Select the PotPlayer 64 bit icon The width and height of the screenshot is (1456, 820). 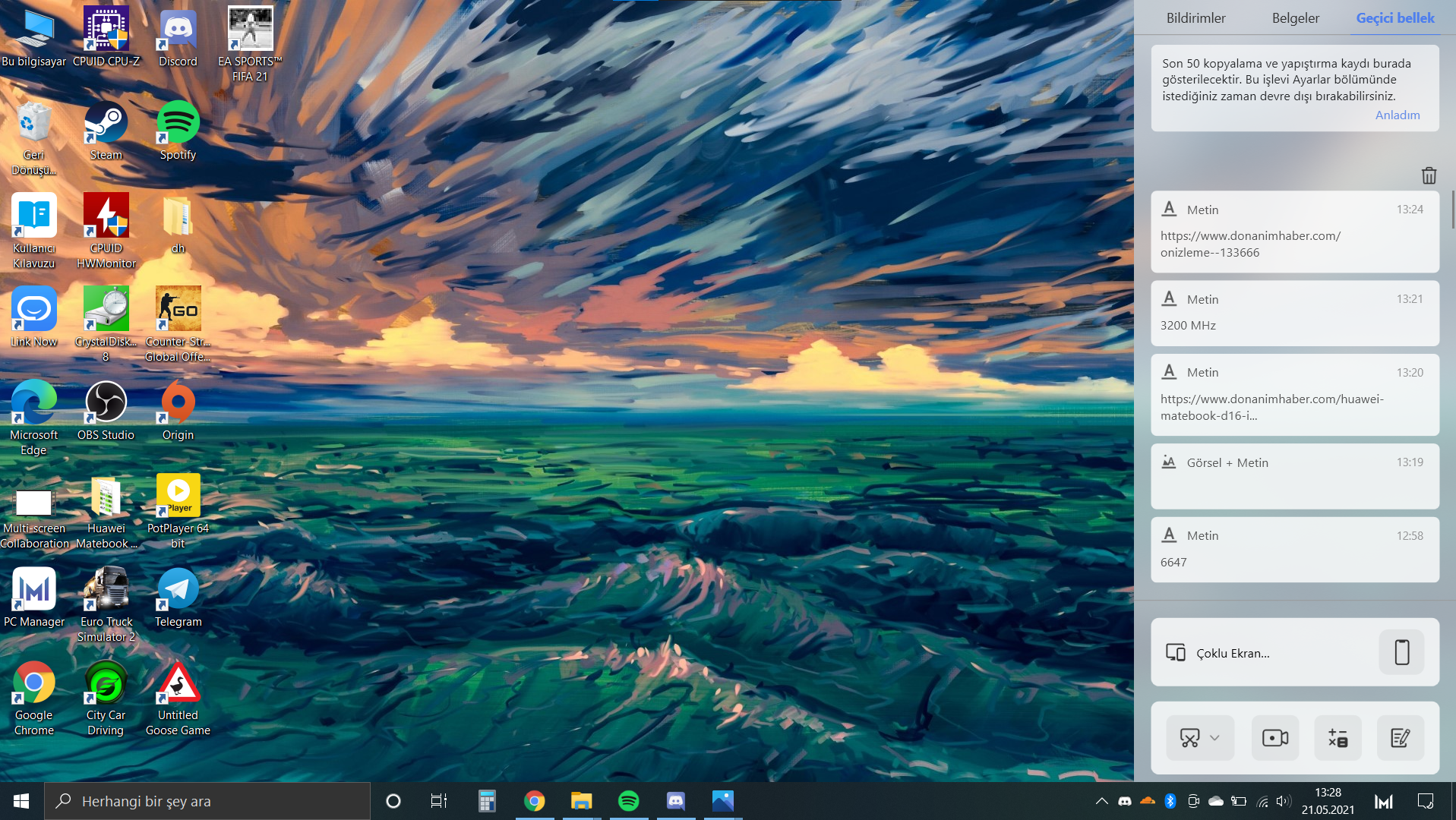[x=178, y=511]
